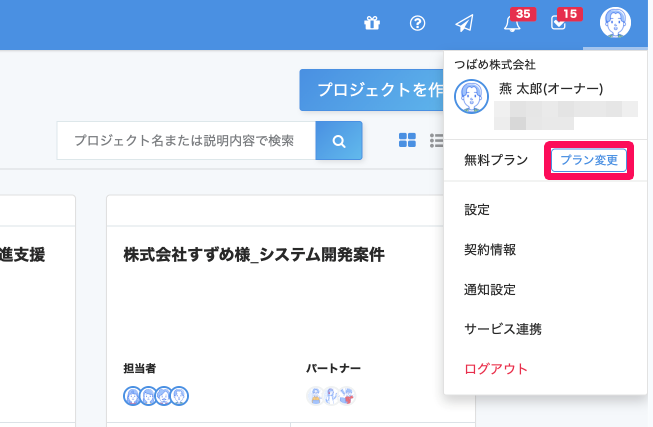The width and height of the screenshot is (653, 427).
Task: Open サービス連携 menu entry
Action: [x=503, y=329]
